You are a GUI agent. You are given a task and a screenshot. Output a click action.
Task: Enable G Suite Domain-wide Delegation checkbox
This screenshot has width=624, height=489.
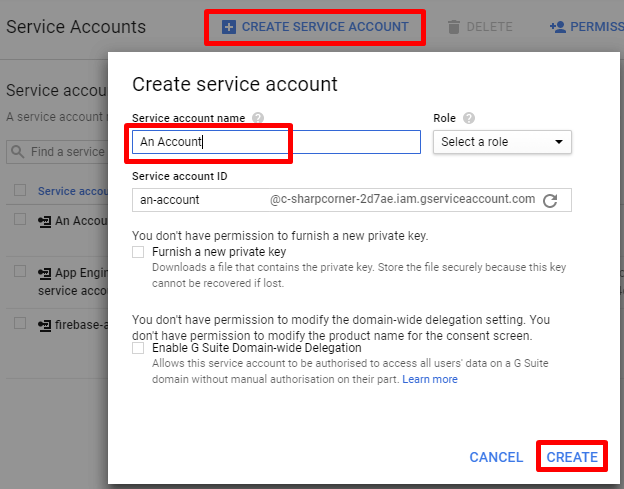139,349
